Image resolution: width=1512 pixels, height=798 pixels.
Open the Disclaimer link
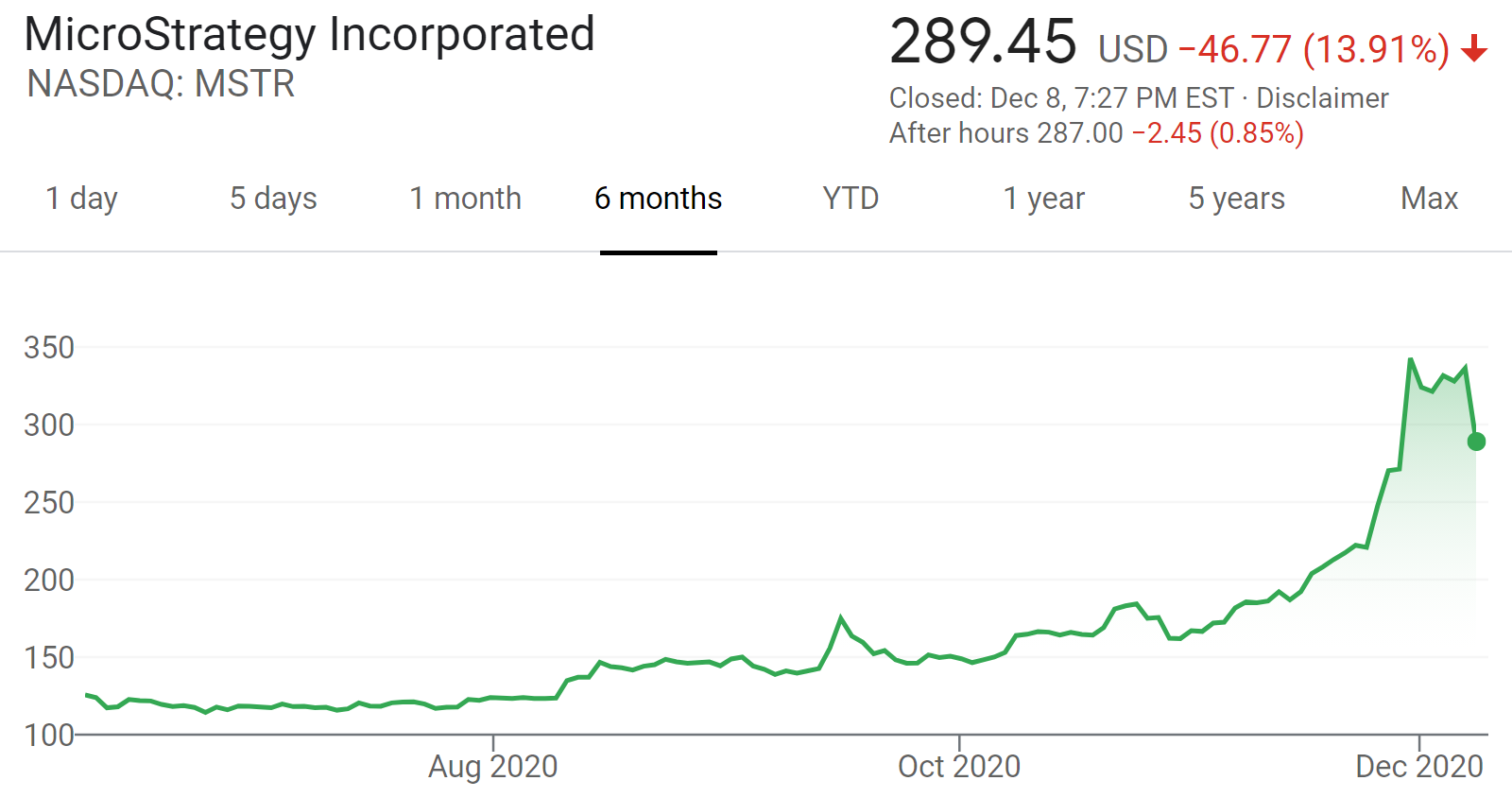[1322, 98]
